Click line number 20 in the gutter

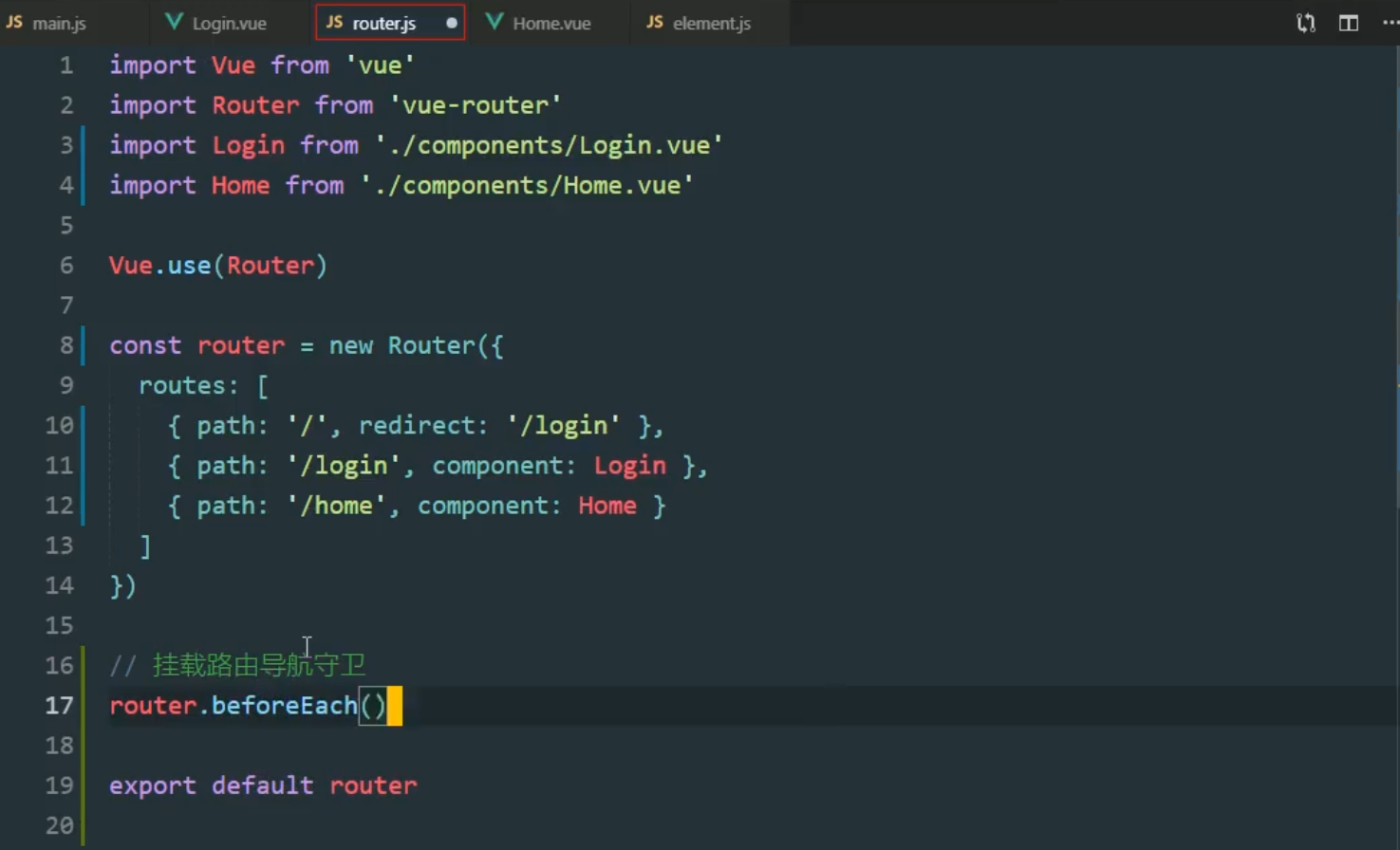pos(59,825)
